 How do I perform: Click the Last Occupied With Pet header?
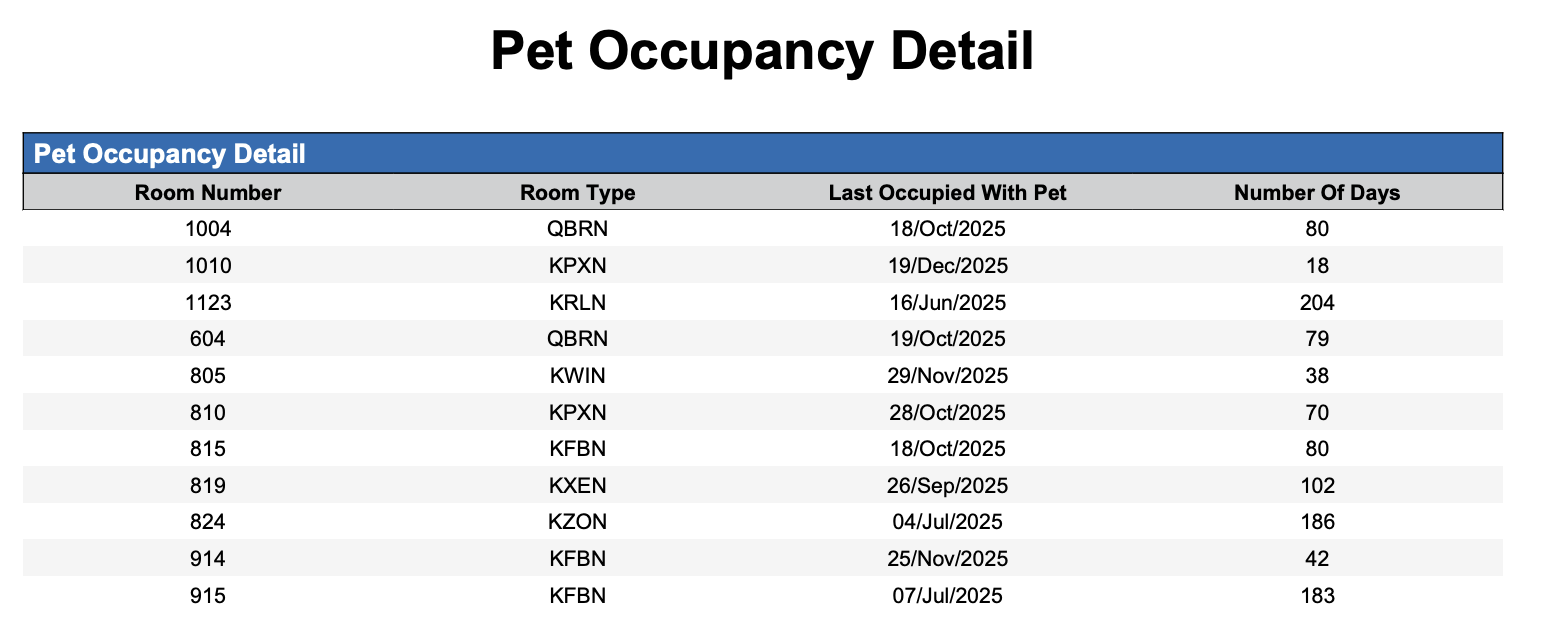(x=947, y=192)
